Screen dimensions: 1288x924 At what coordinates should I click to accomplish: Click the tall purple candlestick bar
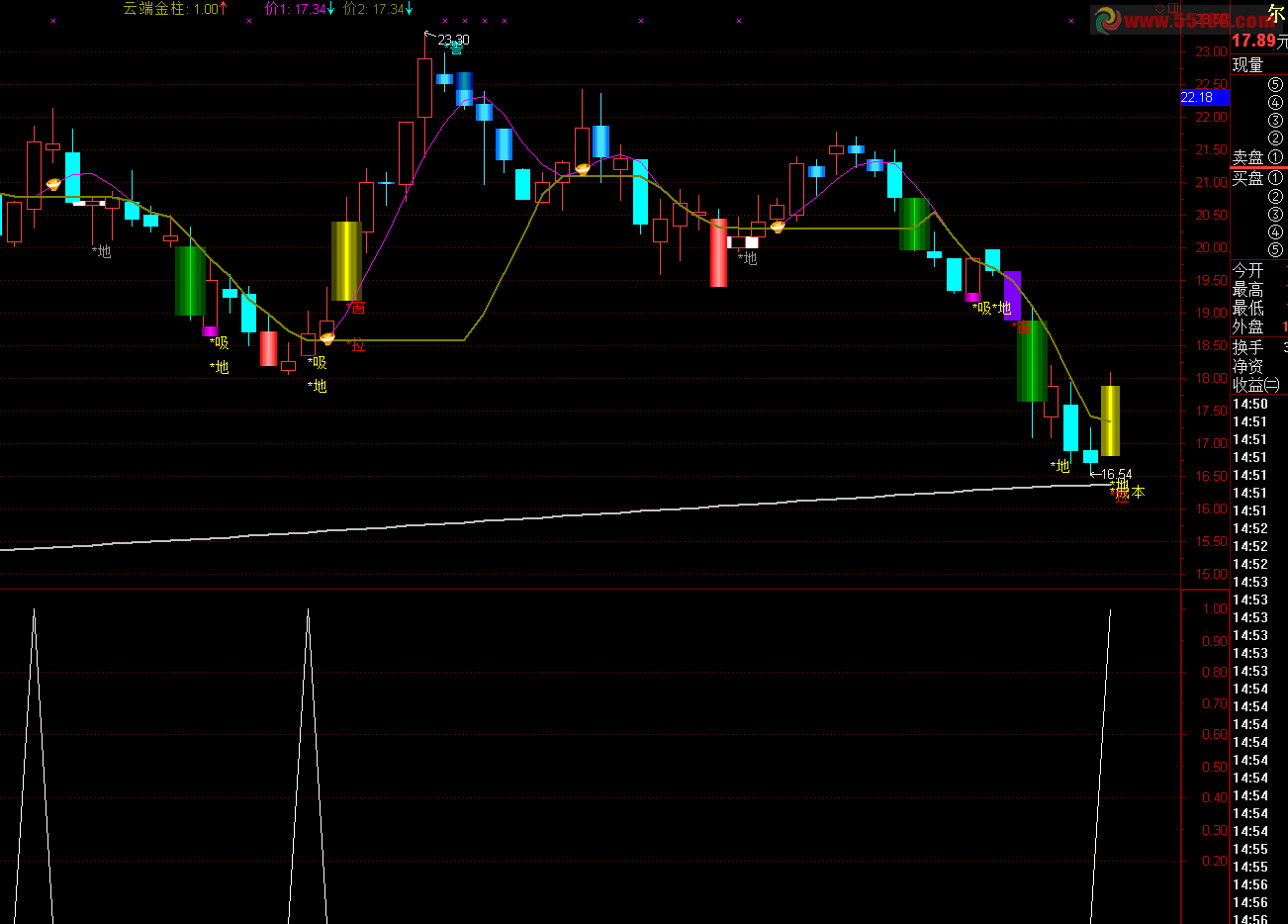click(1012, 295)
